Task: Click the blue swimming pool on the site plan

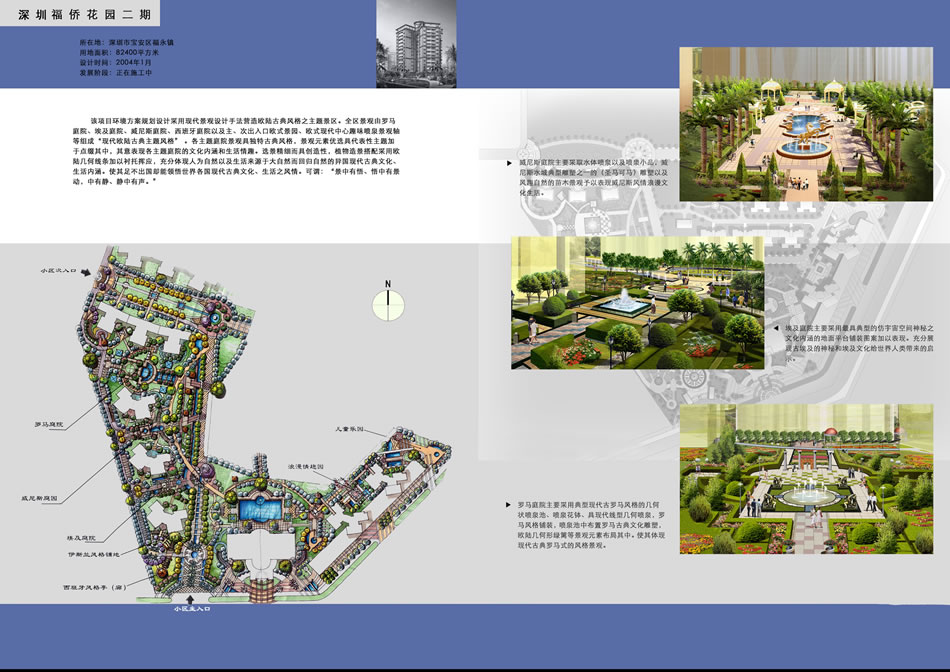Action: (x=262, y=508)
